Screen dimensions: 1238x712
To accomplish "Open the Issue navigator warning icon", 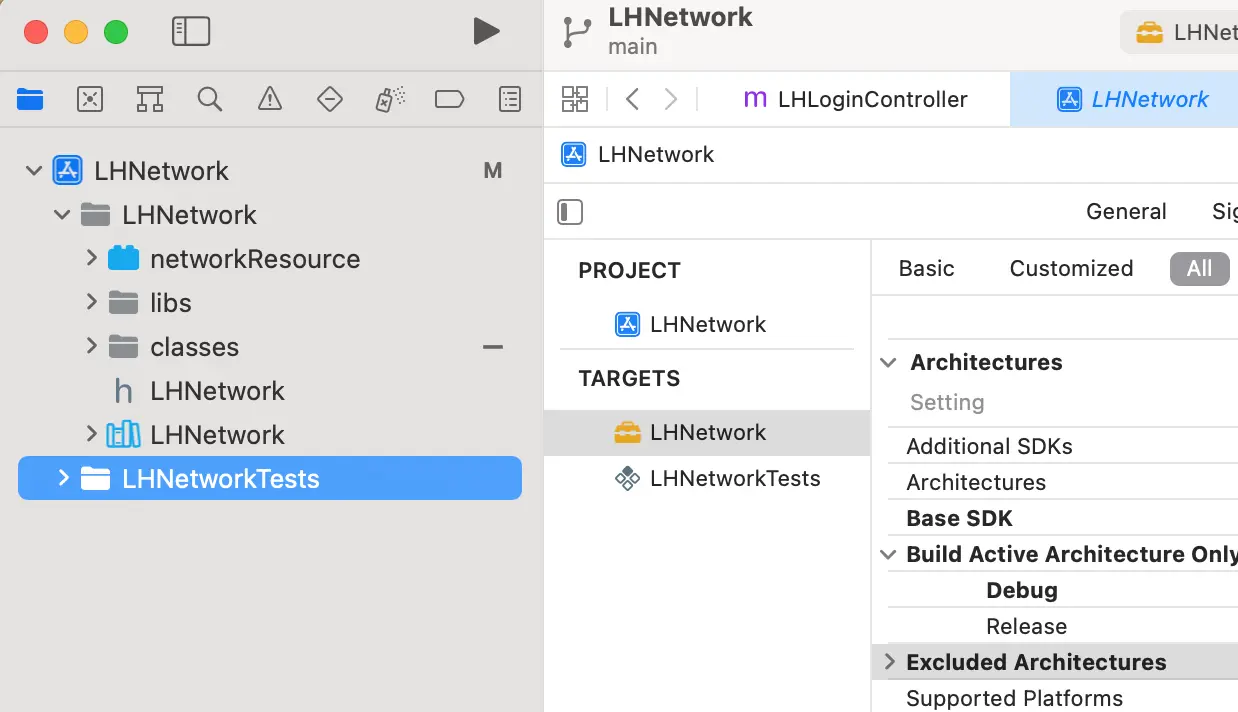I will click(x=270, y=99).
